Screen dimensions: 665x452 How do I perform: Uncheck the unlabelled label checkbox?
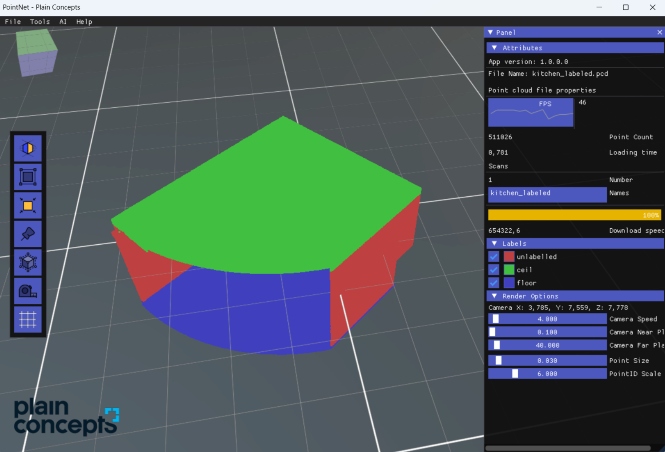click(x=493, y=256)
